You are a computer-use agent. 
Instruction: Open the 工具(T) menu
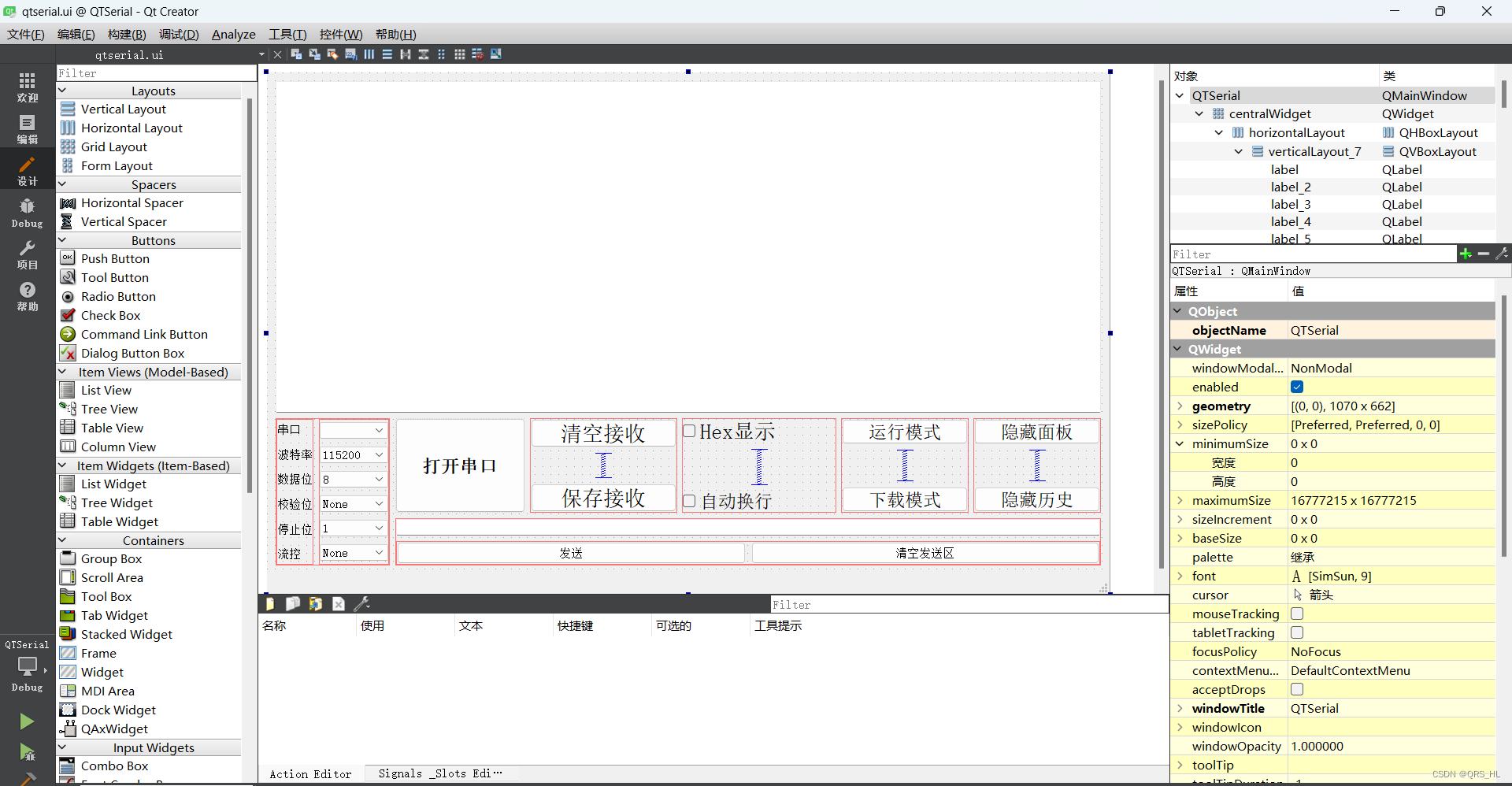pyautogui.click(x=287, y=34)
